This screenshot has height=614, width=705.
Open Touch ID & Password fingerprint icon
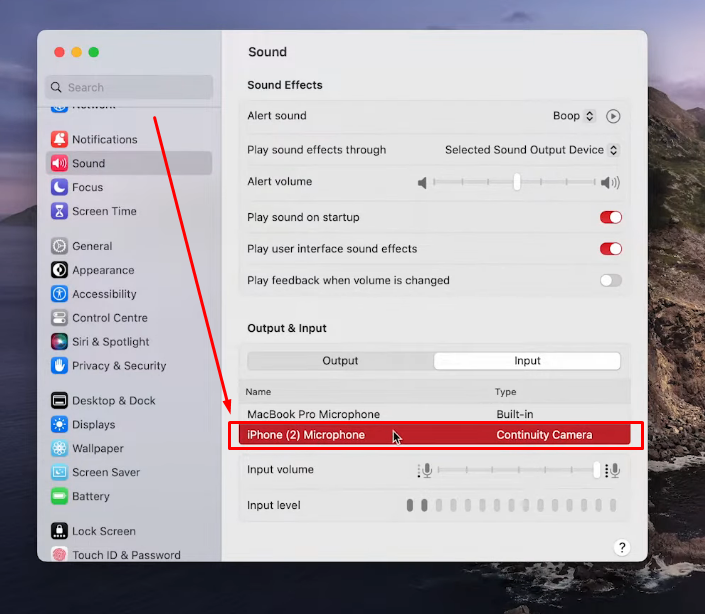[x=59, y=554]
